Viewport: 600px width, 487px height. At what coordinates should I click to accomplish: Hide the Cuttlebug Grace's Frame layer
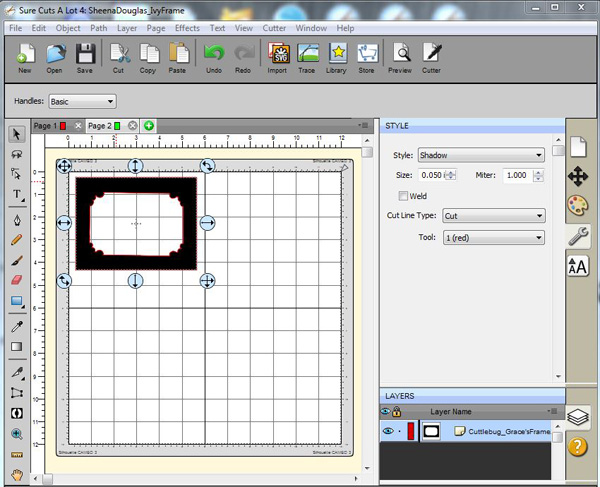[x=387, y=430]
